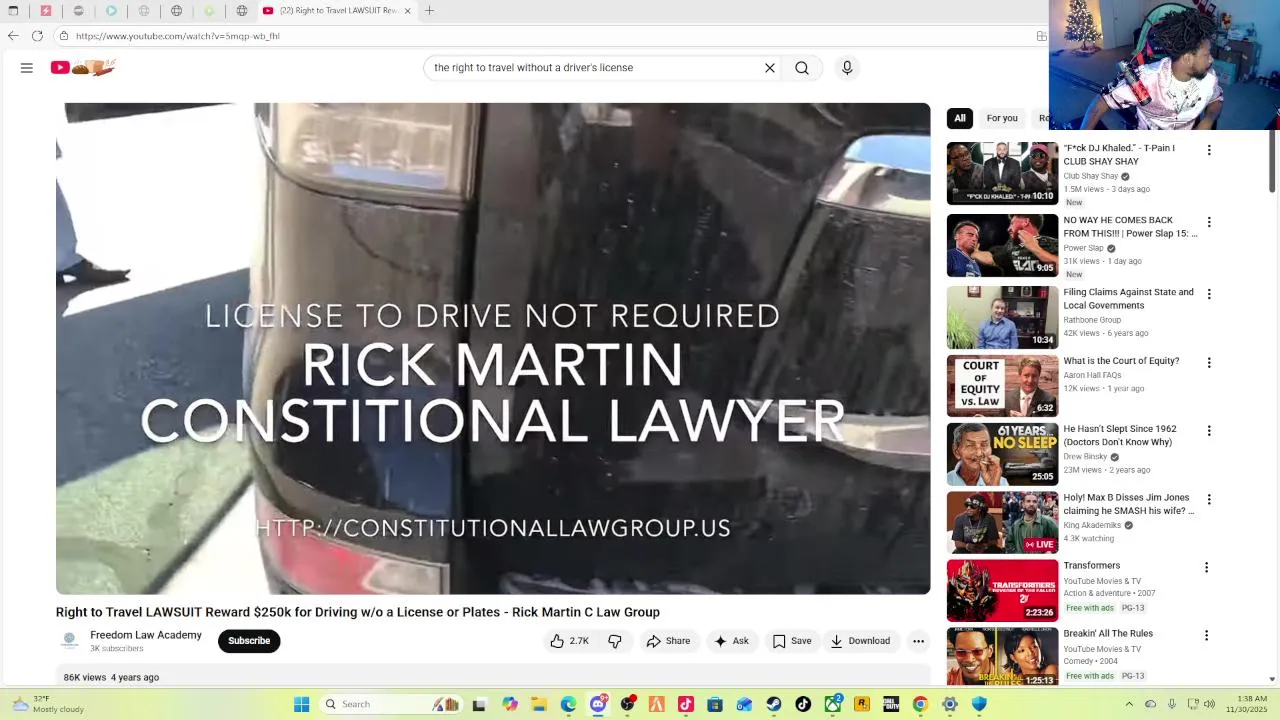The height and width of the screenshot is (720, 1280).
Task: Open browser tab actions menu icon
Action: (x=13, y=11)
